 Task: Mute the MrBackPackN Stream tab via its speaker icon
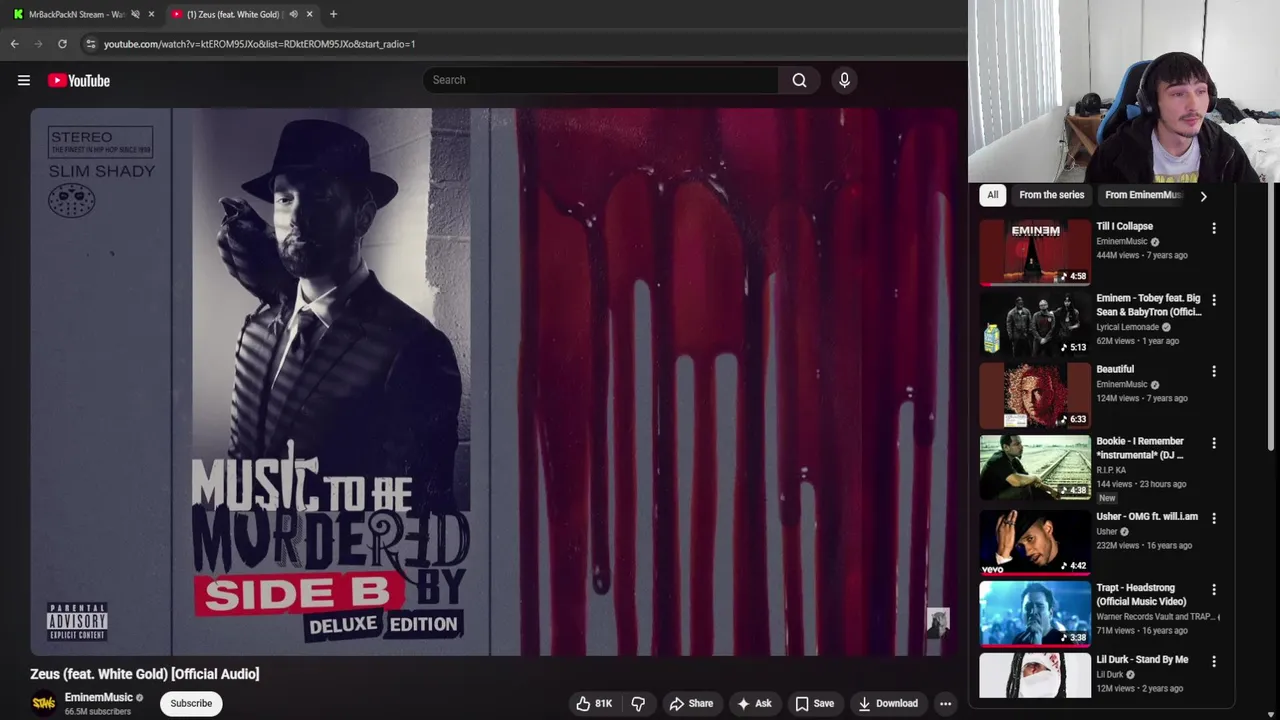coord(135,14)
